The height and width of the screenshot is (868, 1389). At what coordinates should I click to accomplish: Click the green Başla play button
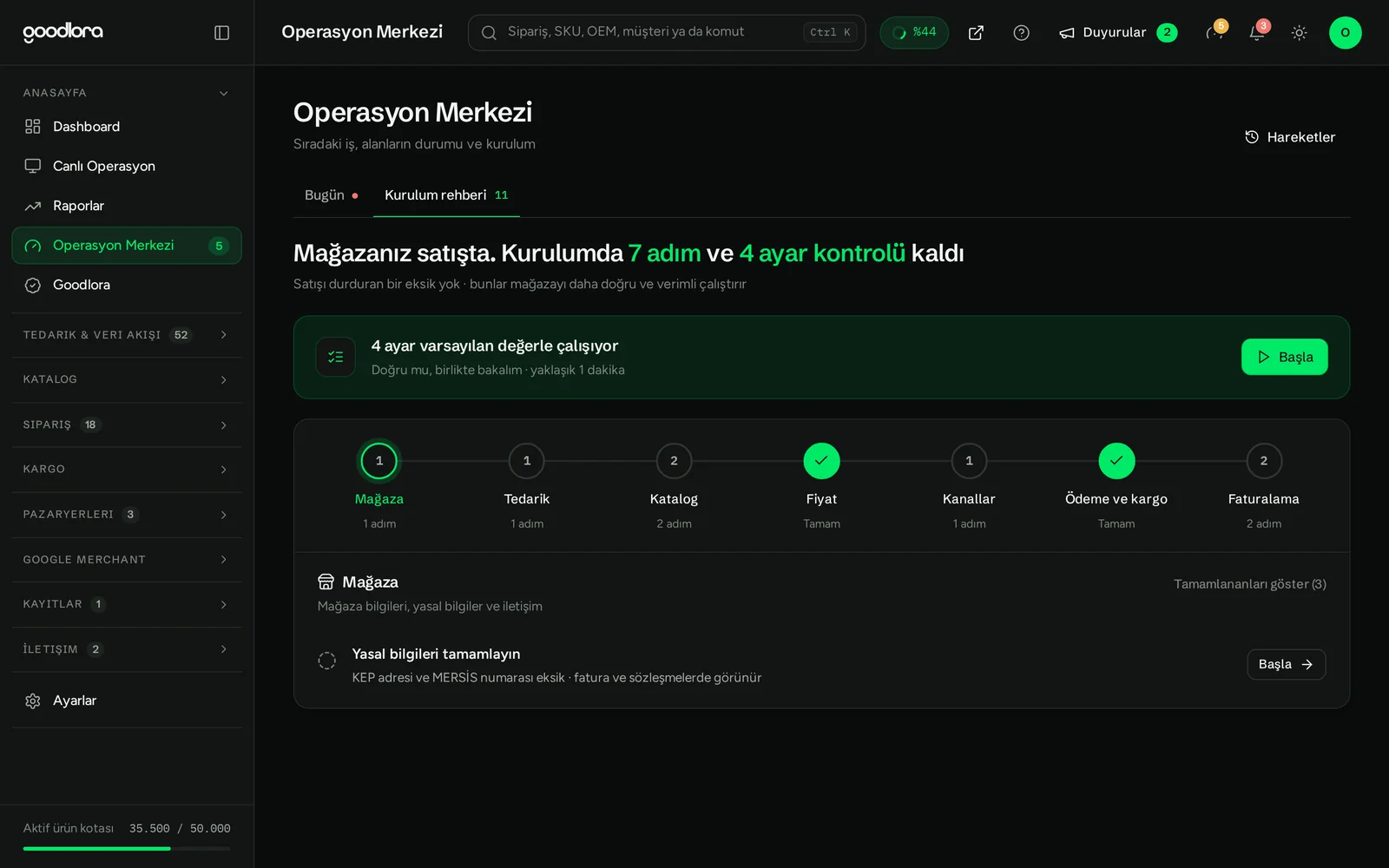pos(1284,357)
